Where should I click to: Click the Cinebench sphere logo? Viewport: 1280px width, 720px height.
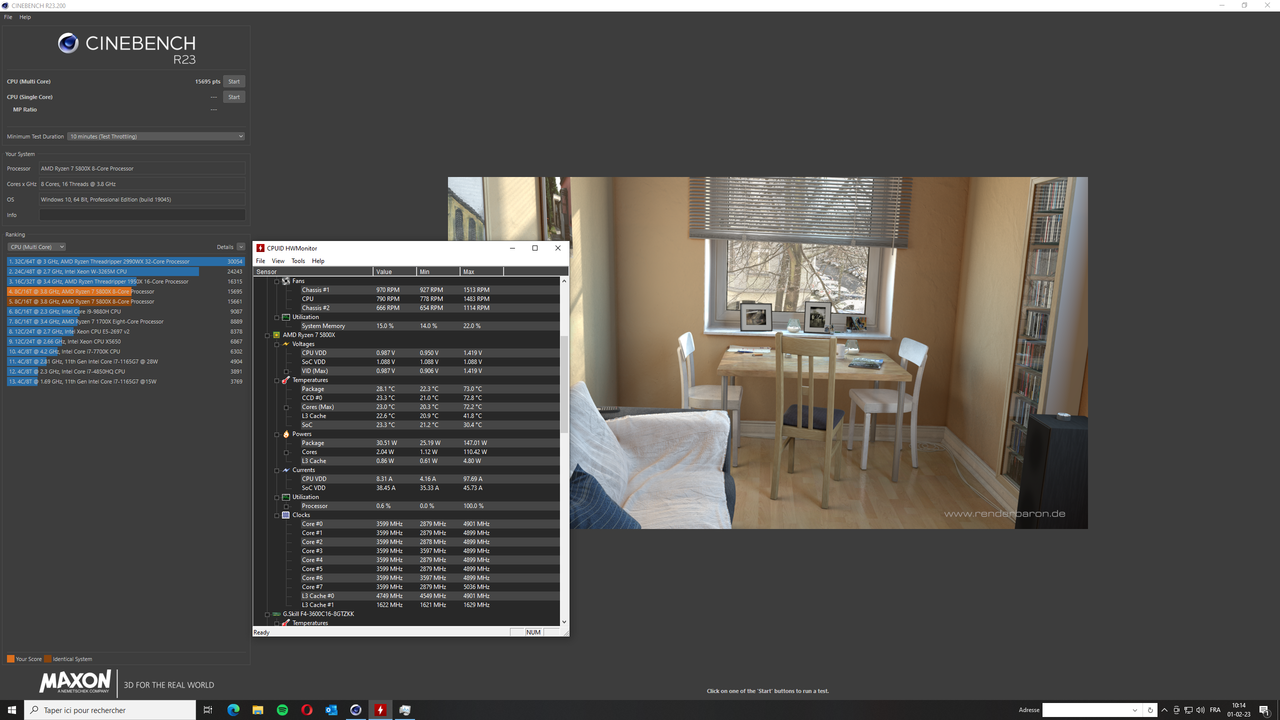click(68, 43)
